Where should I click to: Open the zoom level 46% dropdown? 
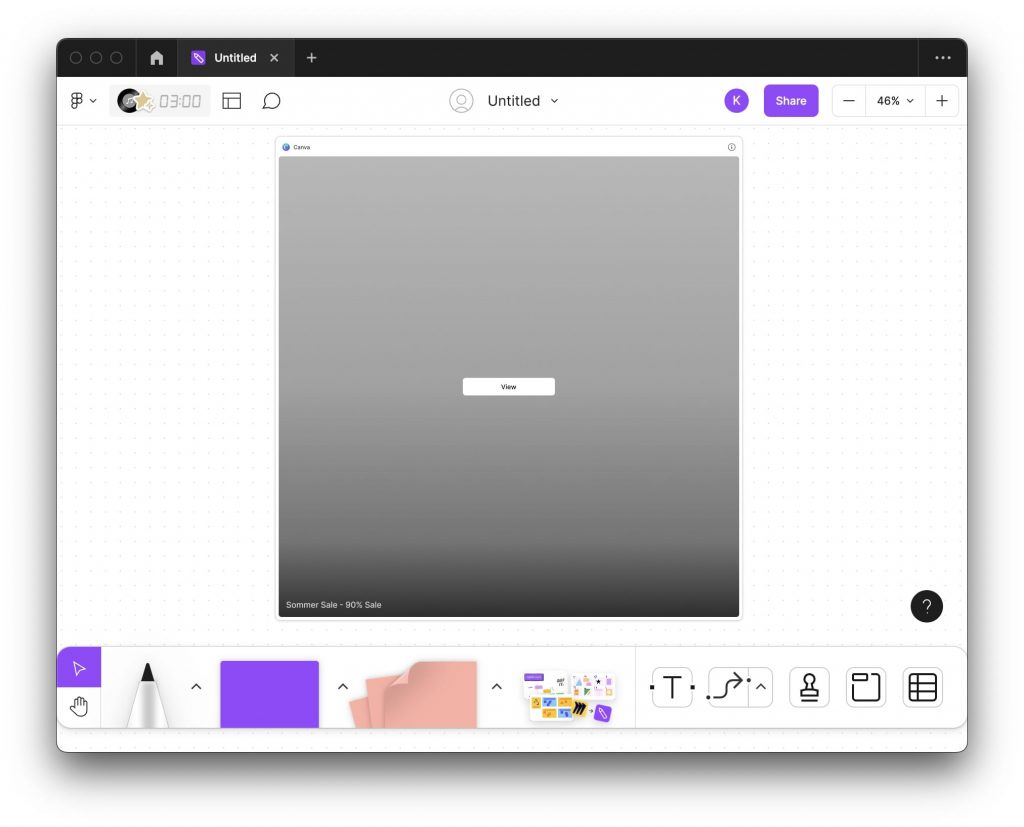(x=891, y=100)
